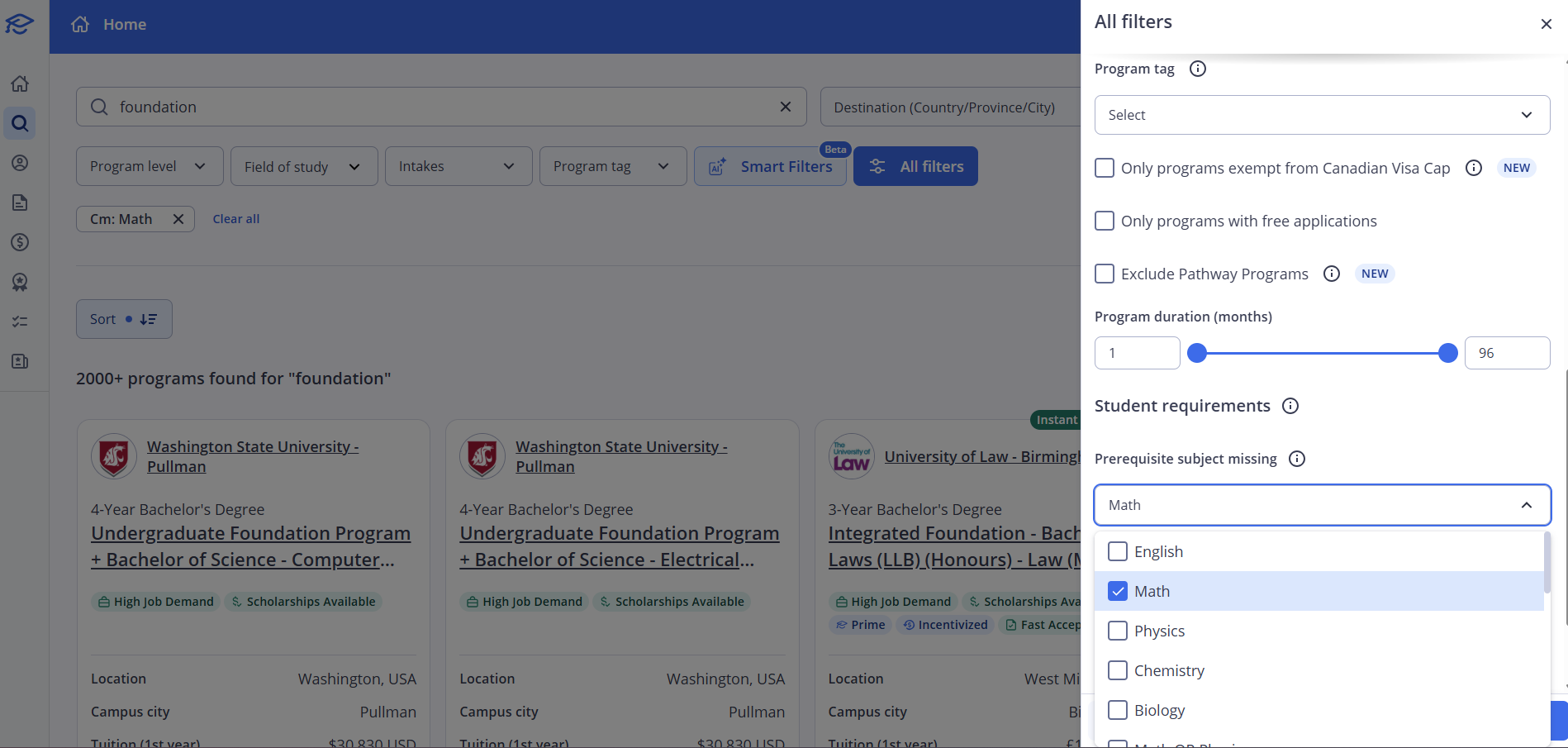Screen dimensions: 1568x748
Task: Tick Only programs exempt from Canadian Visa Cap
Action: 1105,168
